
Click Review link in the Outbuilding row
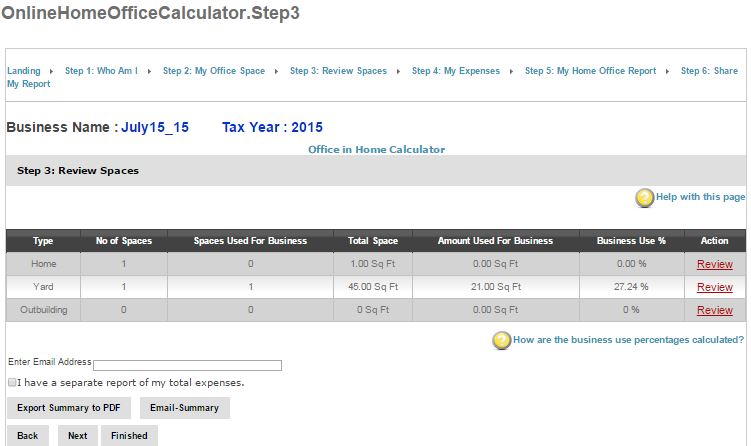715,310
